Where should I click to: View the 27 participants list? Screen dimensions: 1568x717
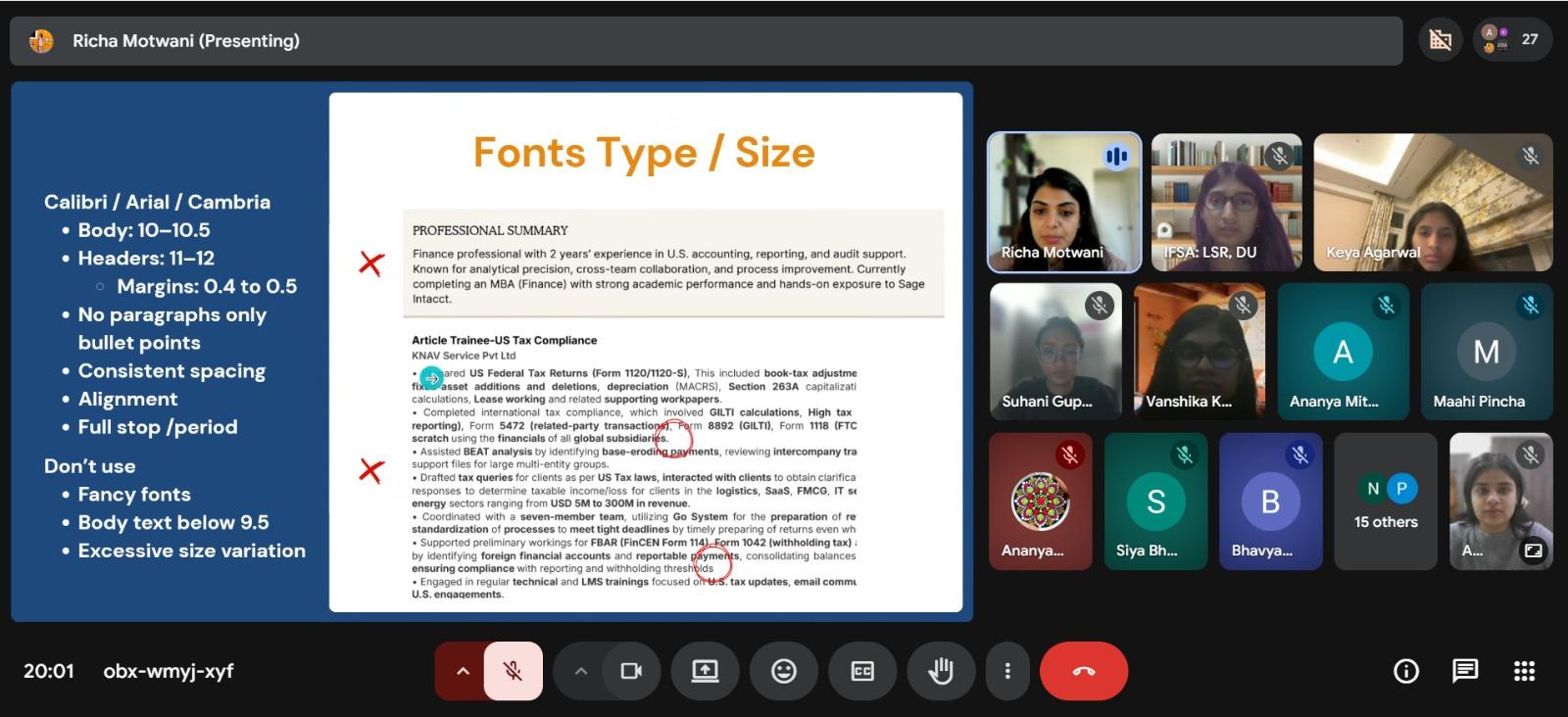pyautogui.click(x=1512, y=40)
